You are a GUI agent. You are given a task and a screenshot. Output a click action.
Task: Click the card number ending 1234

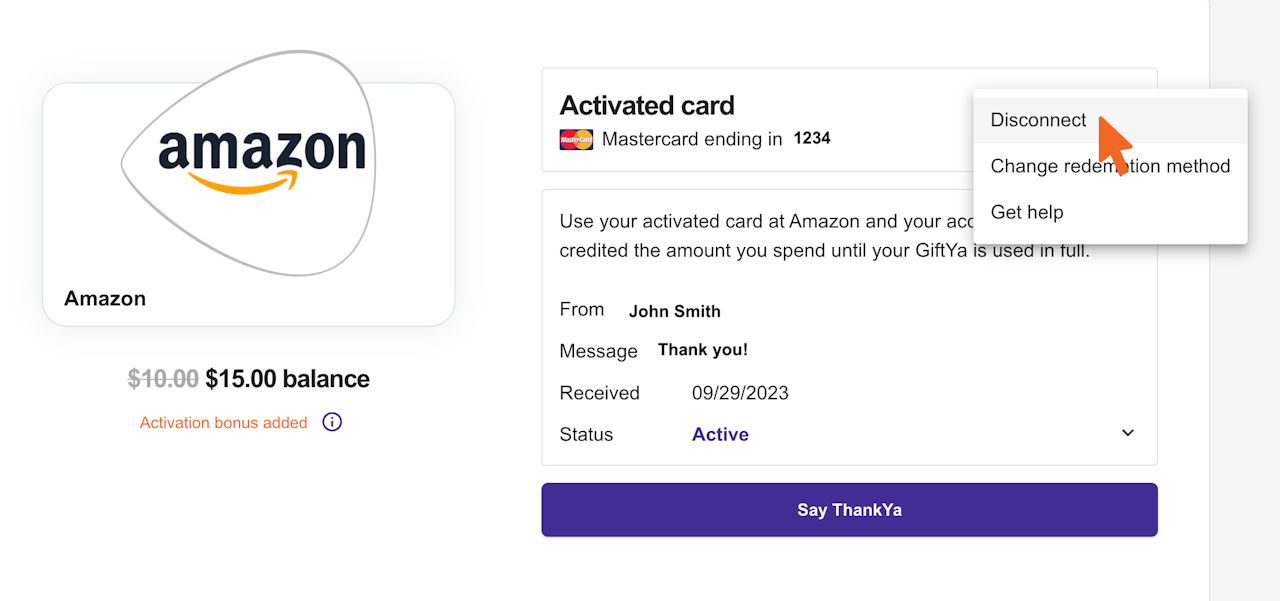pos(812,139)
